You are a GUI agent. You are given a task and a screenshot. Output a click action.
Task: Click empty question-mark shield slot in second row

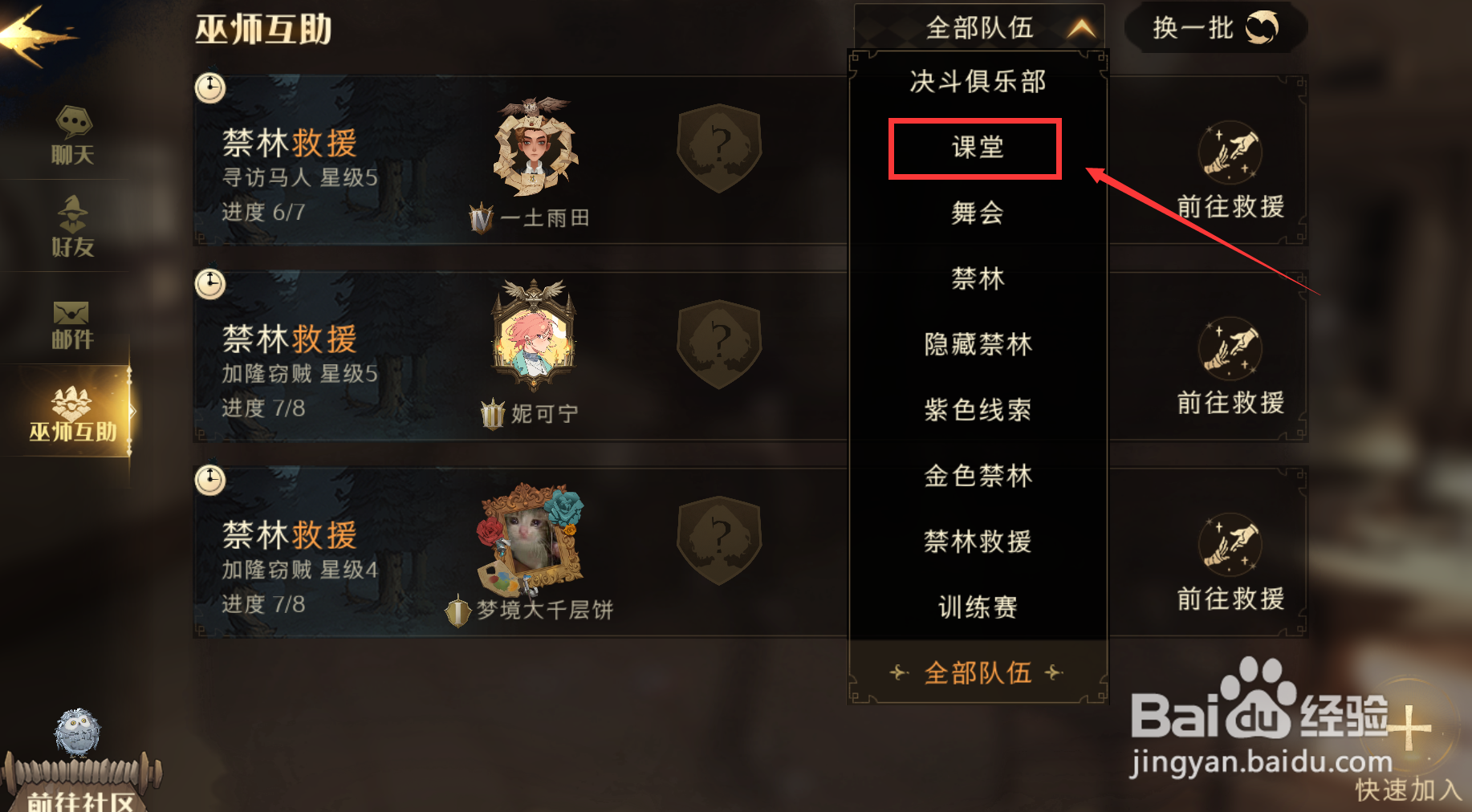pos(719,345)
